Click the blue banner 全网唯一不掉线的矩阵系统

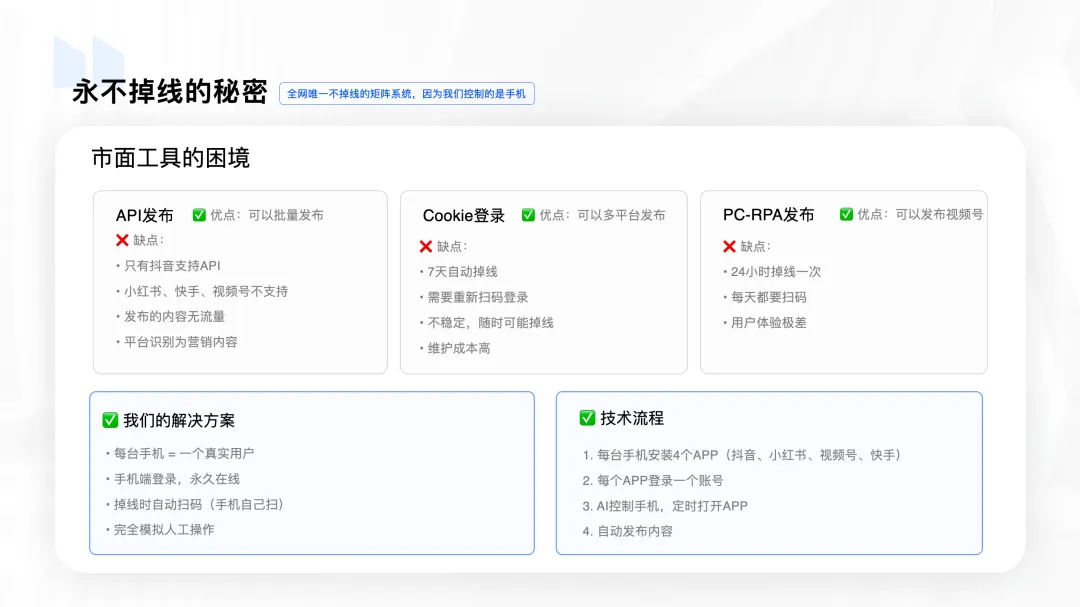408,93
